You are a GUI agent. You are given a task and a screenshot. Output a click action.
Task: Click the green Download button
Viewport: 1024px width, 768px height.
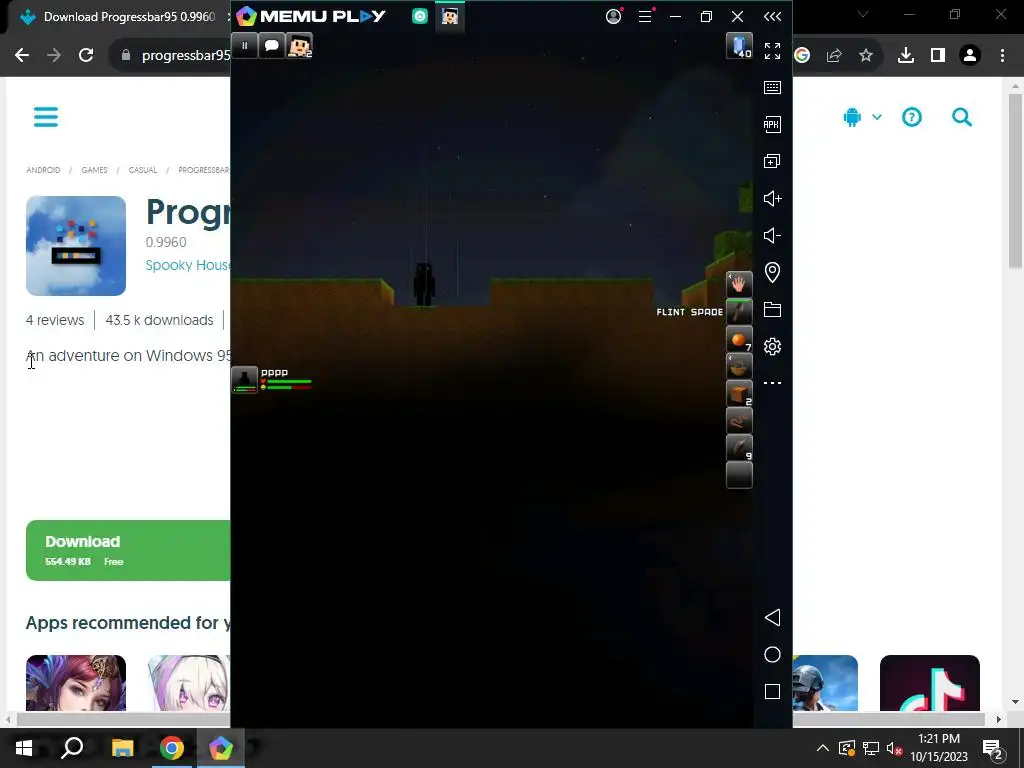pos(128,551)
